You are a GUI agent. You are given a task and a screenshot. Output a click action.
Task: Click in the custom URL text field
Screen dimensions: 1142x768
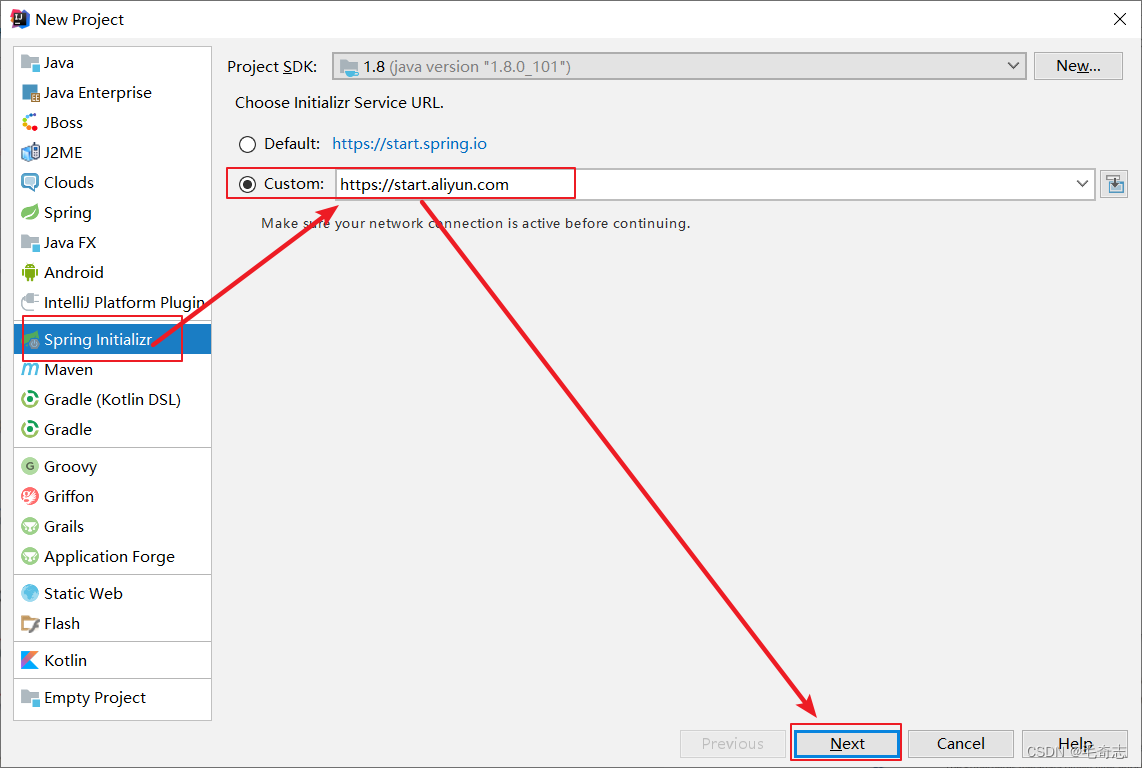[715, 184]
